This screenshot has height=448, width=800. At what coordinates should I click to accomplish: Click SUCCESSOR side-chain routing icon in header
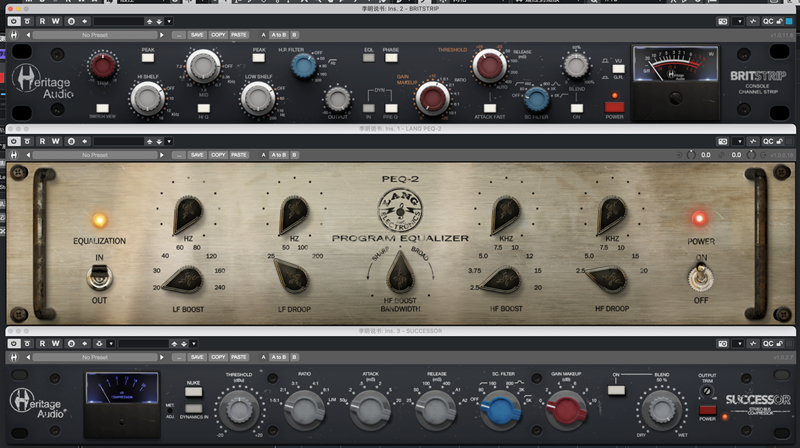tap(99, 344)
